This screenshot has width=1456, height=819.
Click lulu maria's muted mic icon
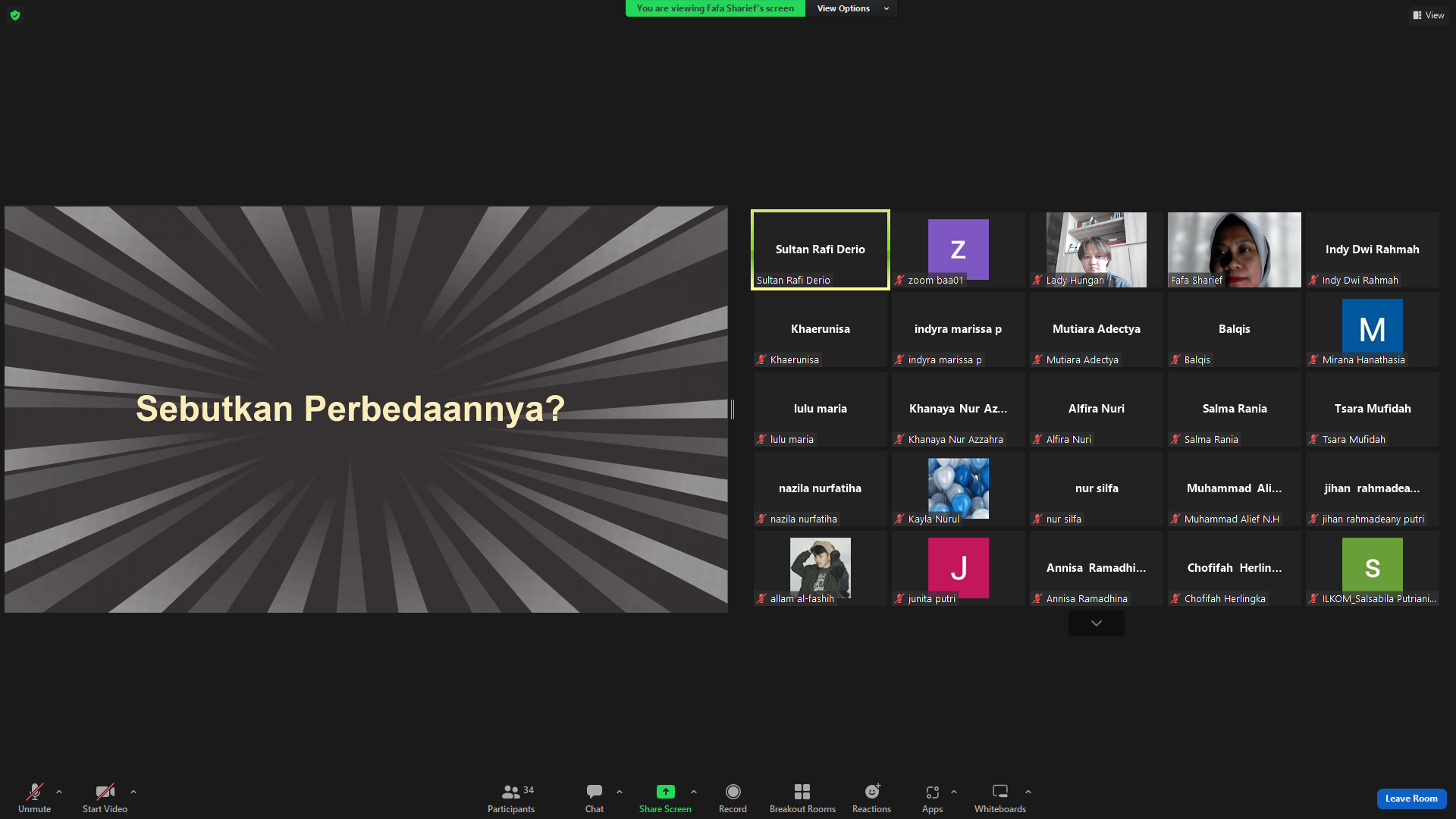click(761, 440)
